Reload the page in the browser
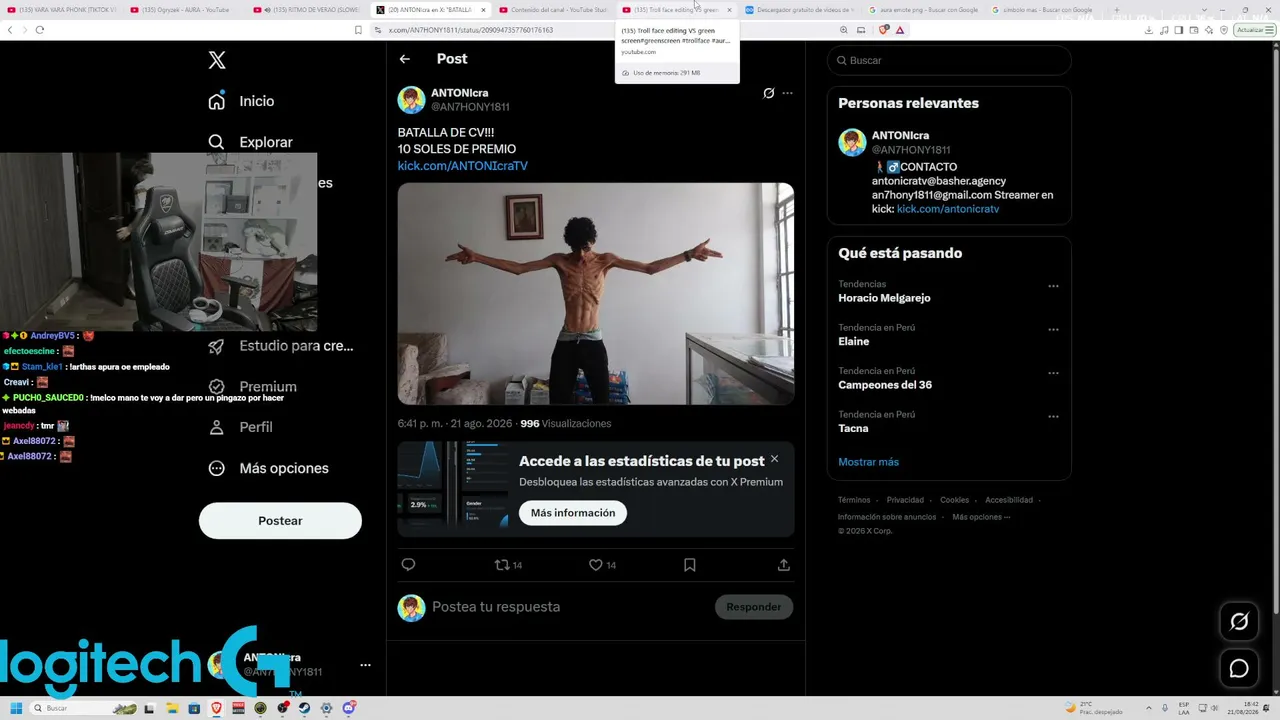1280x720 pixels. [39, 30]
